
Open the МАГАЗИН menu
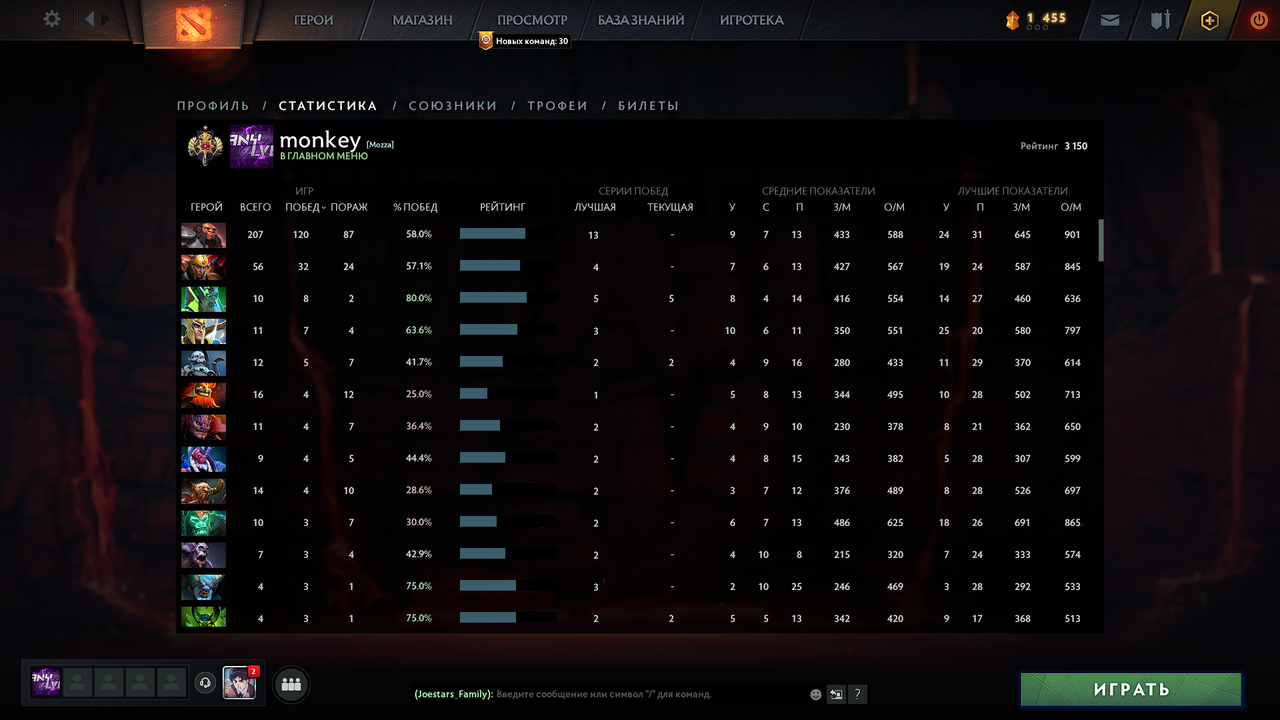[422, 20]
